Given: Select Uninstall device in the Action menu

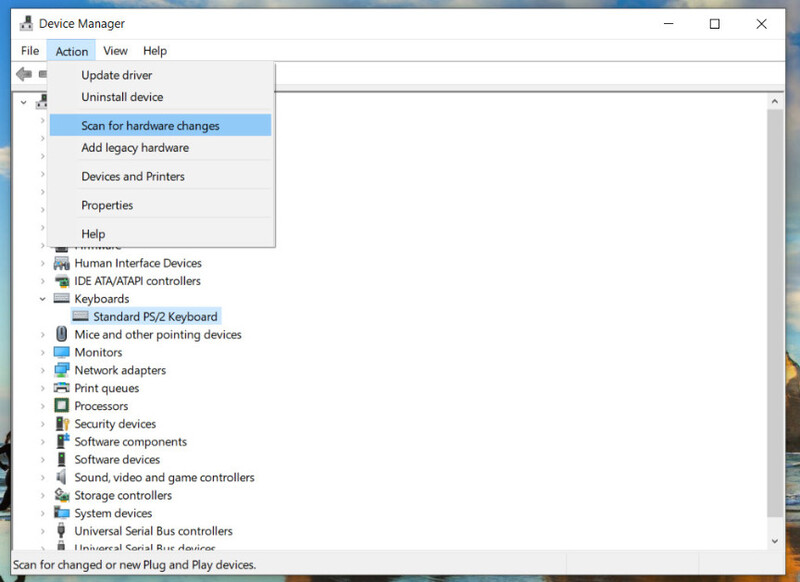Looking at the screenshot, I should click(160, 97).
